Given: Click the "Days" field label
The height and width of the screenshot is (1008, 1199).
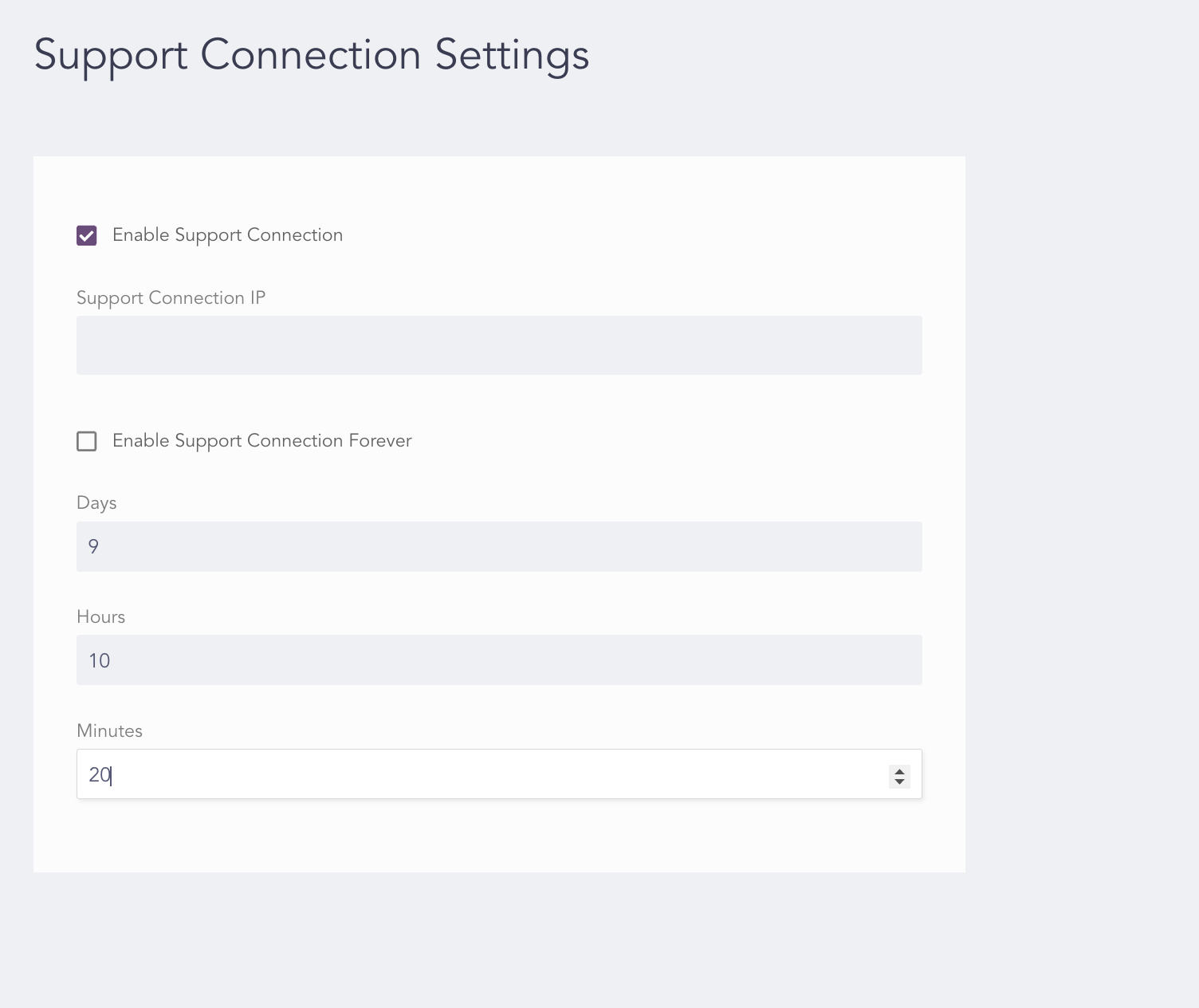Looking at the screenshot, I should point(96,502).
